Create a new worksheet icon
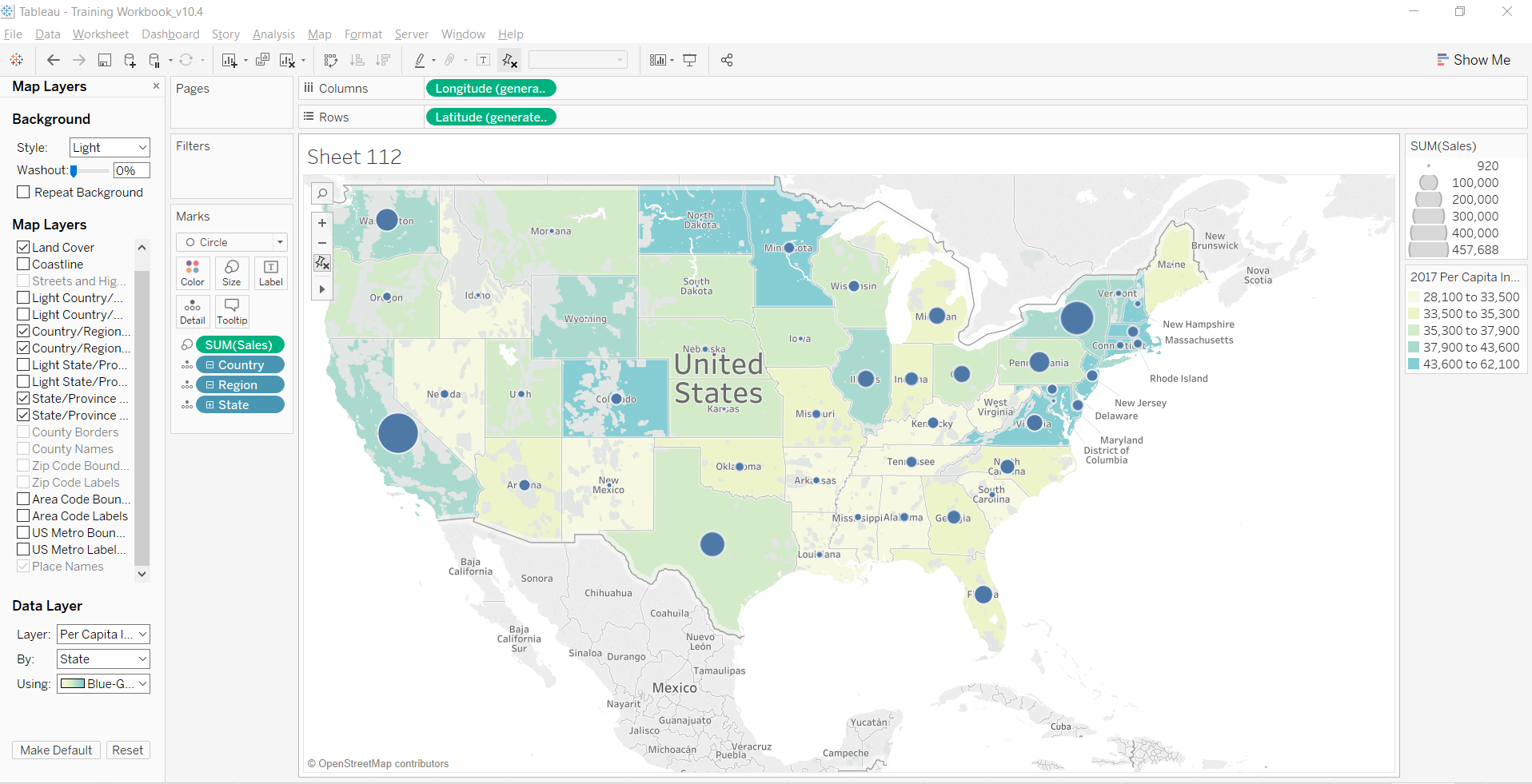The image size is (1532, 784). tap(229, 60)
